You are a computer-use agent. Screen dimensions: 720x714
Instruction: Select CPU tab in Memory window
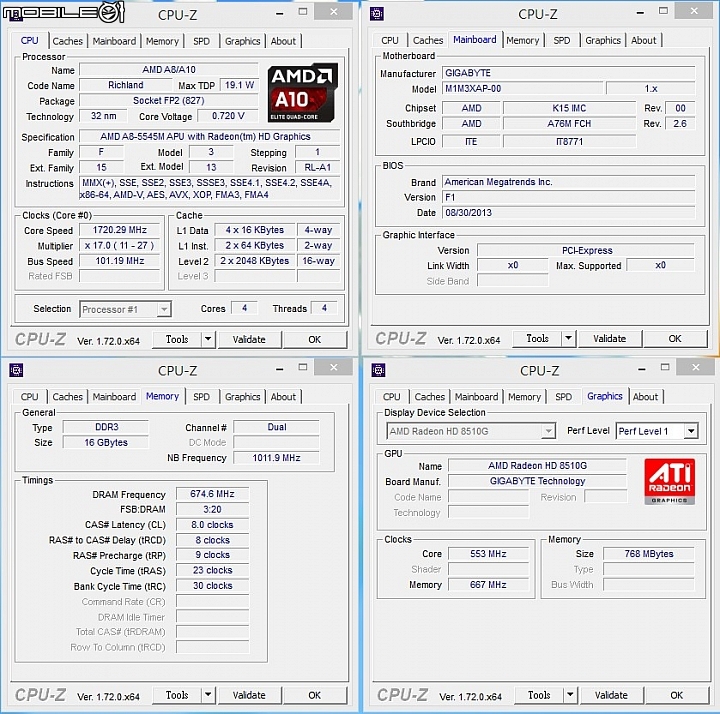pyautogui.click(x=29, y=396)
